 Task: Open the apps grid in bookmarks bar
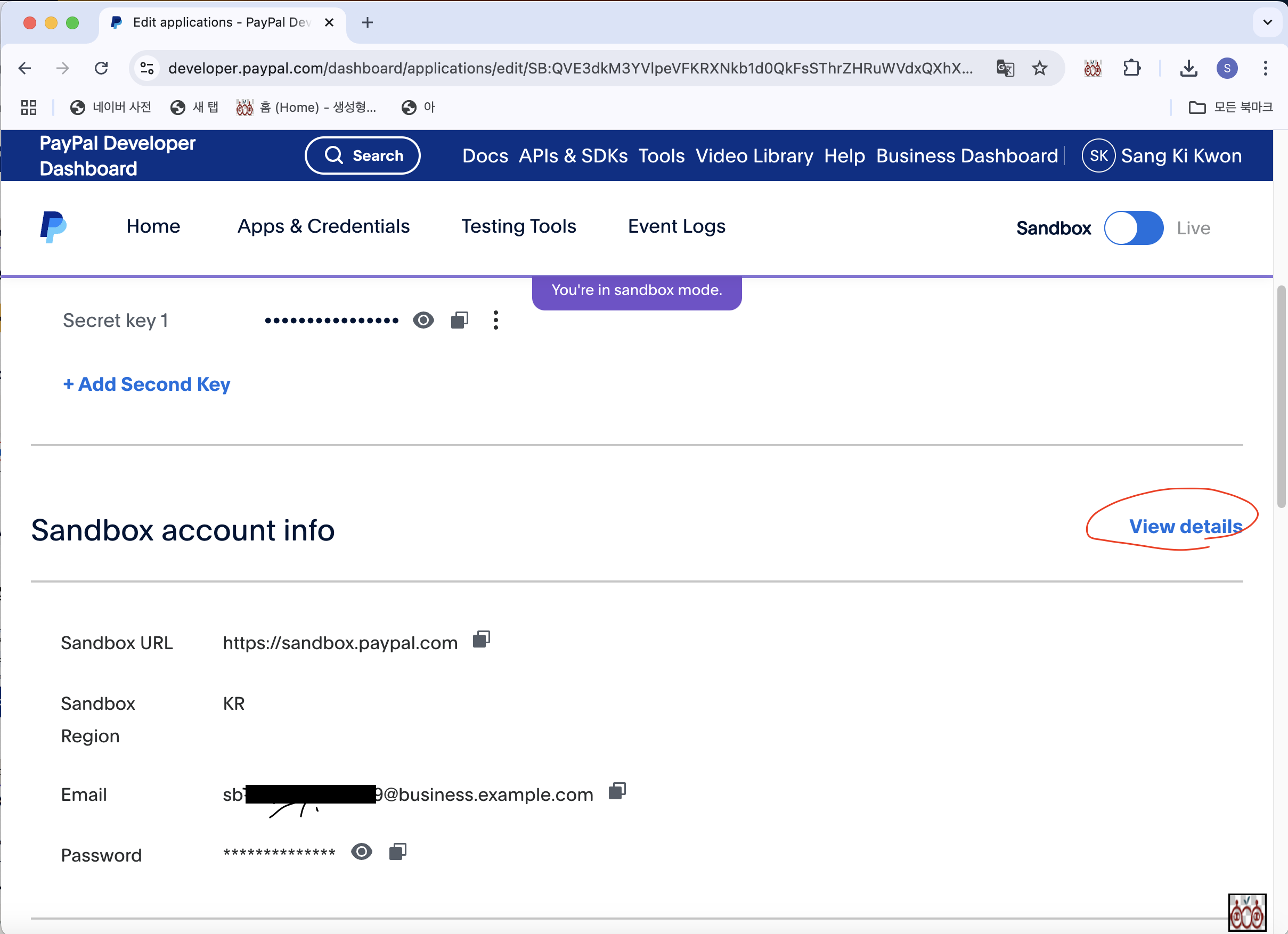pyautogui.click(x=28, y=108)
